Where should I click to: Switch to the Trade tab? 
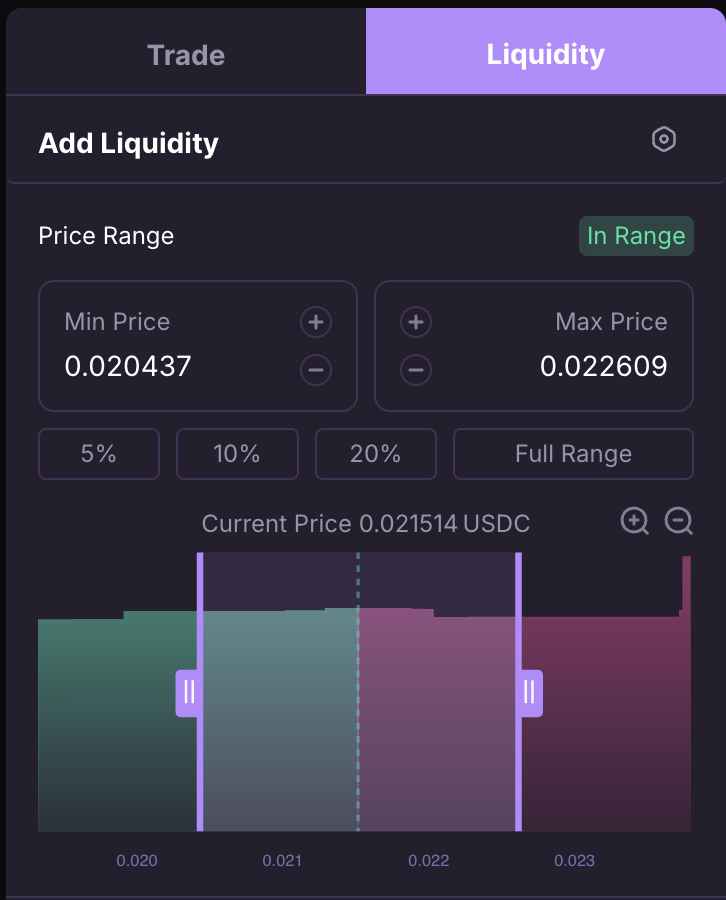pos(186,54)
